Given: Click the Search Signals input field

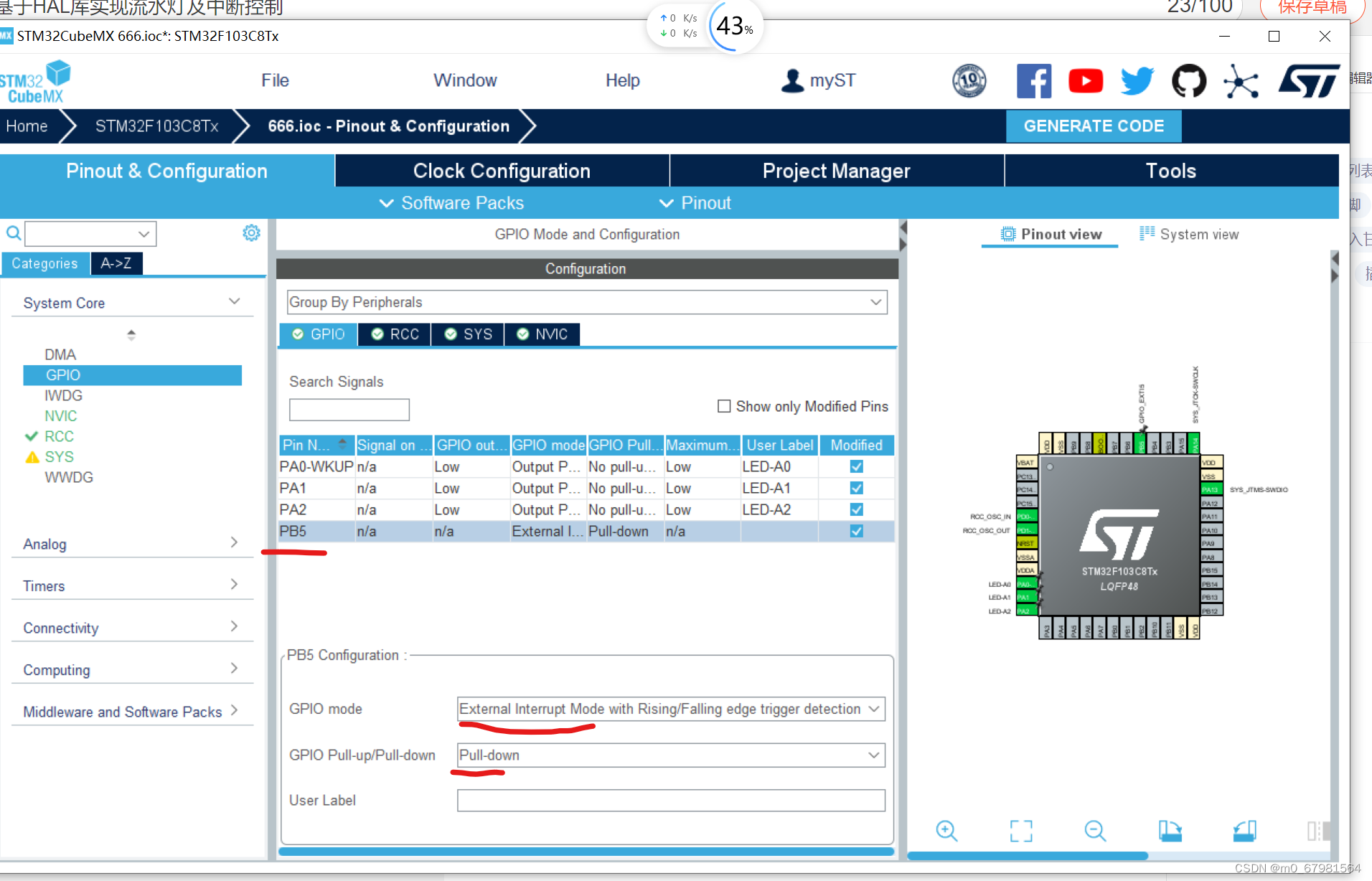Looking at the screenshot, I should point(349,410).
